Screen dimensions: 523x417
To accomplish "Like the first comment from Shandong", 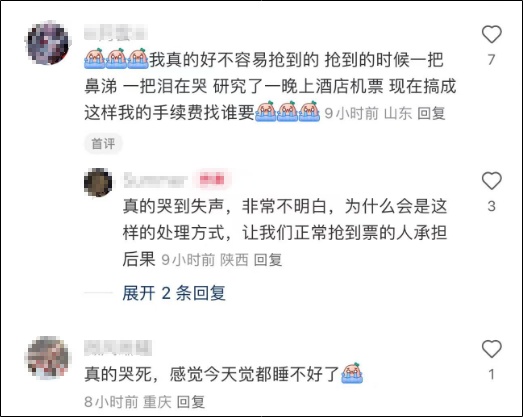I will (492, 34).
